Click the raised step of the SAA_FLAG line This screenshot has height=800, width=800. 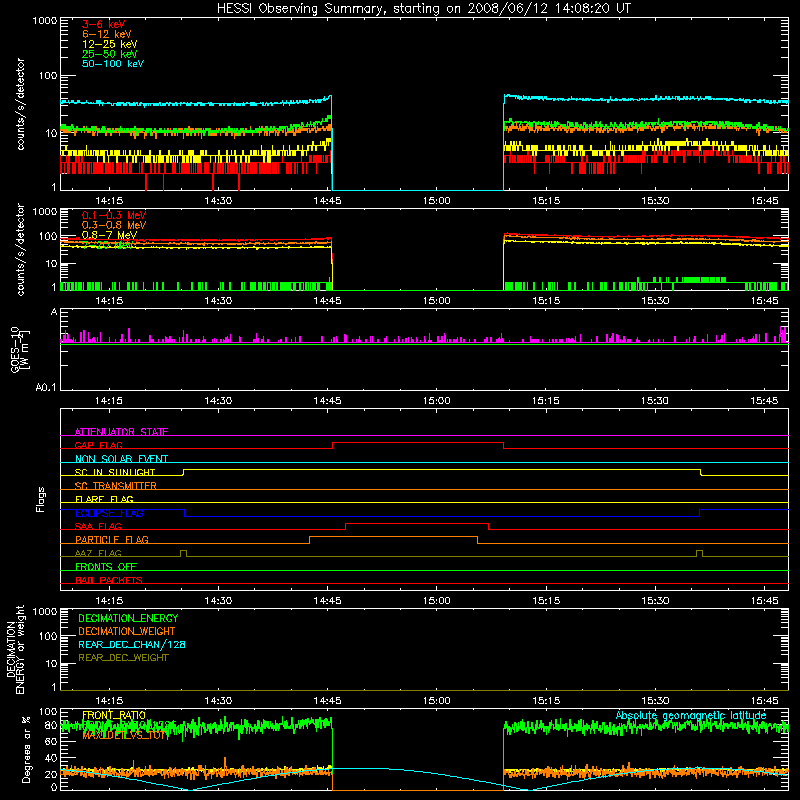(x=417, y=523)
